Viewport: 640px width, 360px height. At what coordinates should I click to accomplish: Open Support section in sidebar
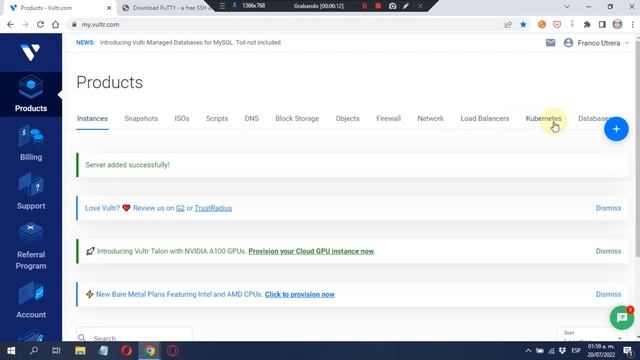pos(31,192)
